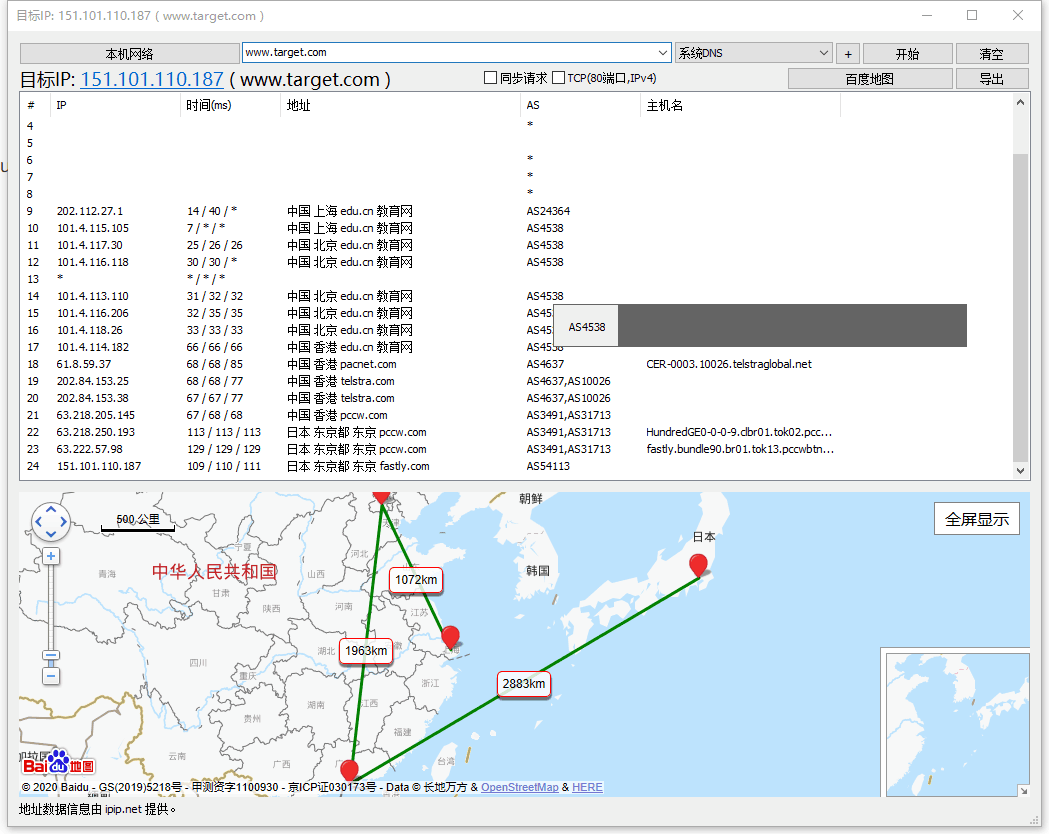This screenshot has height=834, width=1049.
Task: Click the 2883km distance label on map
Action: click(524, 684)
